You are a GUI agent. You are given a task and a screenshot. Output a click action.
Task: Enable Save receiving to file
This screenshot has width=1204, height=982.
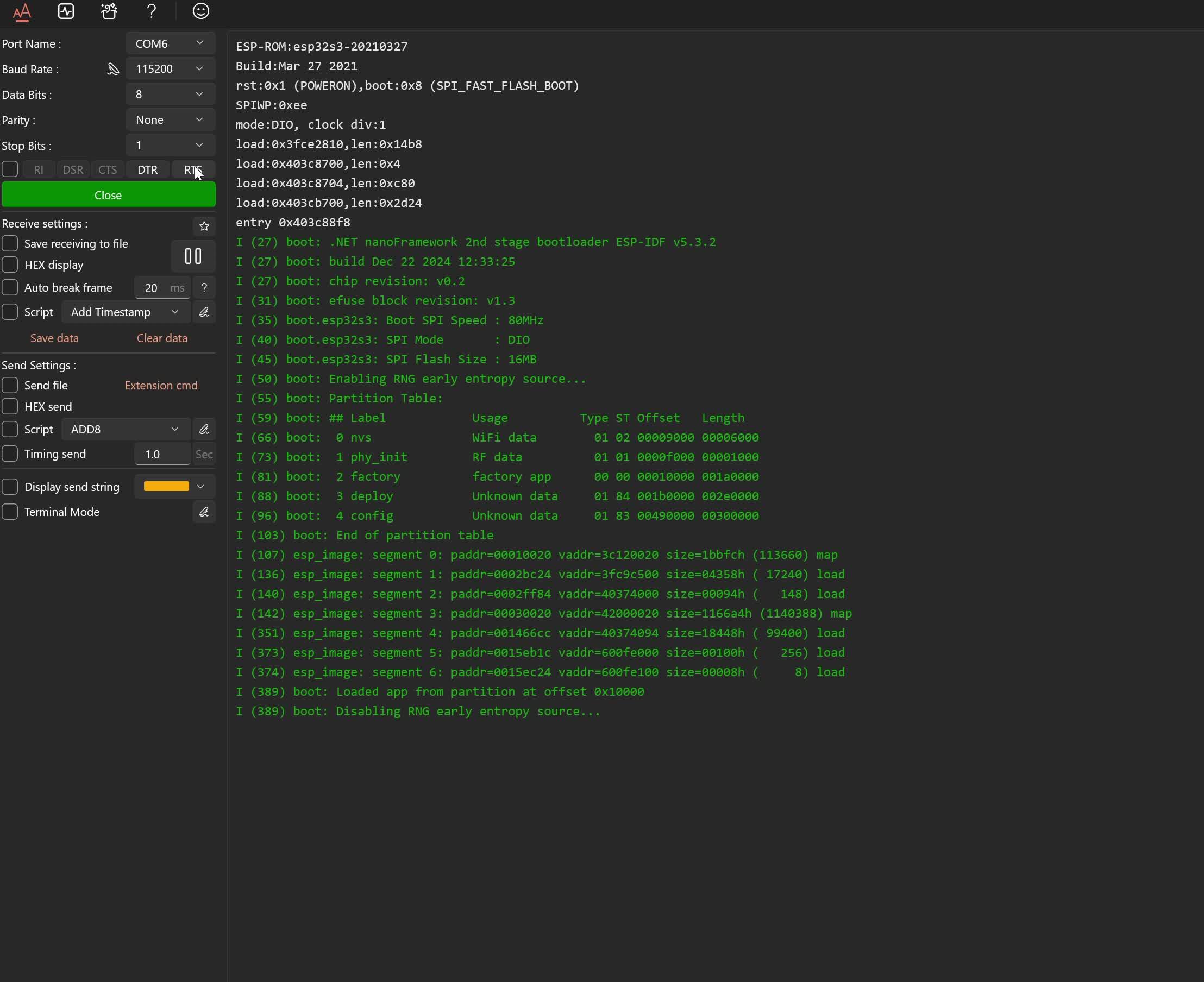click(10, 243)
